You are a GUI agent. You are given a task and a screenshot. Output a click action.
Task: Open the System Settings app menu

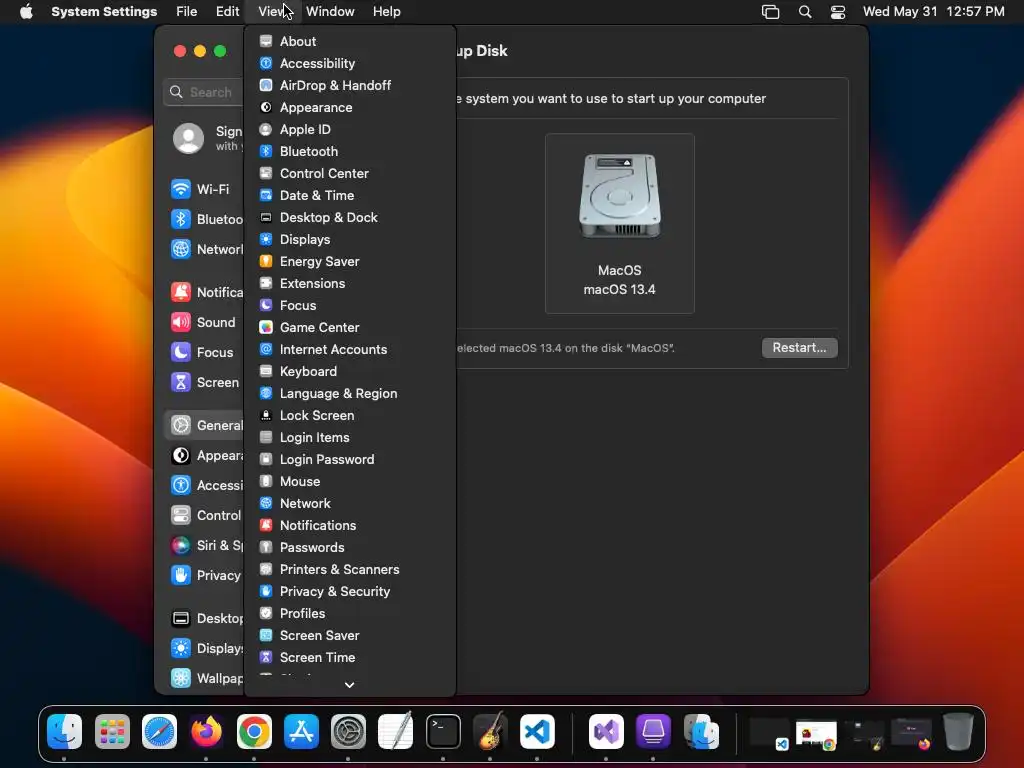pos(104,12)
